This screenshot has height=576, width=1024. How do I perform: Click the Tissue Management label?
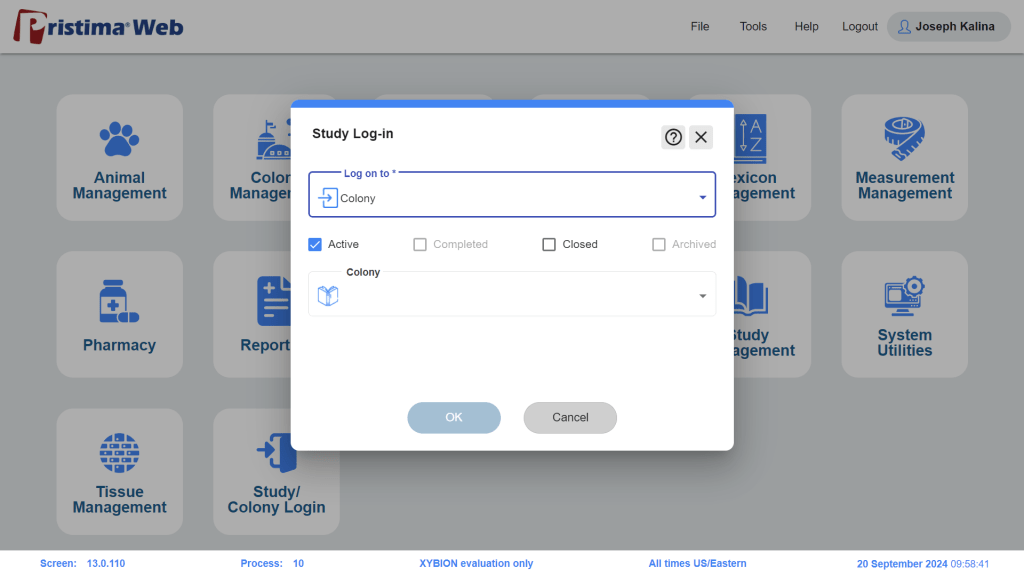pyautogui.click(x=120, y=500)
